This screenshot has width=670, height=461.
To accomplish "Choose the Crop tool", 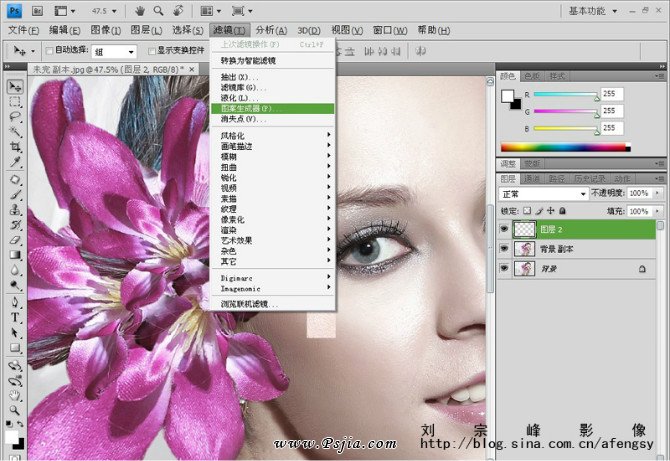I will (x=15, y=146).
